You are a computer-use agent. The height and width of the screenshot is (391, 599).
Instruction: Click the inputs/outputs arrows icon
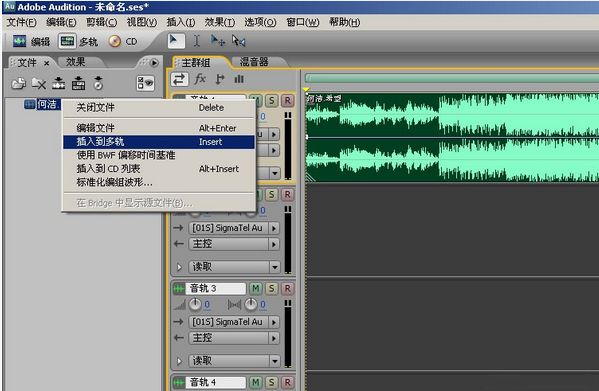[x=179, y=79]
